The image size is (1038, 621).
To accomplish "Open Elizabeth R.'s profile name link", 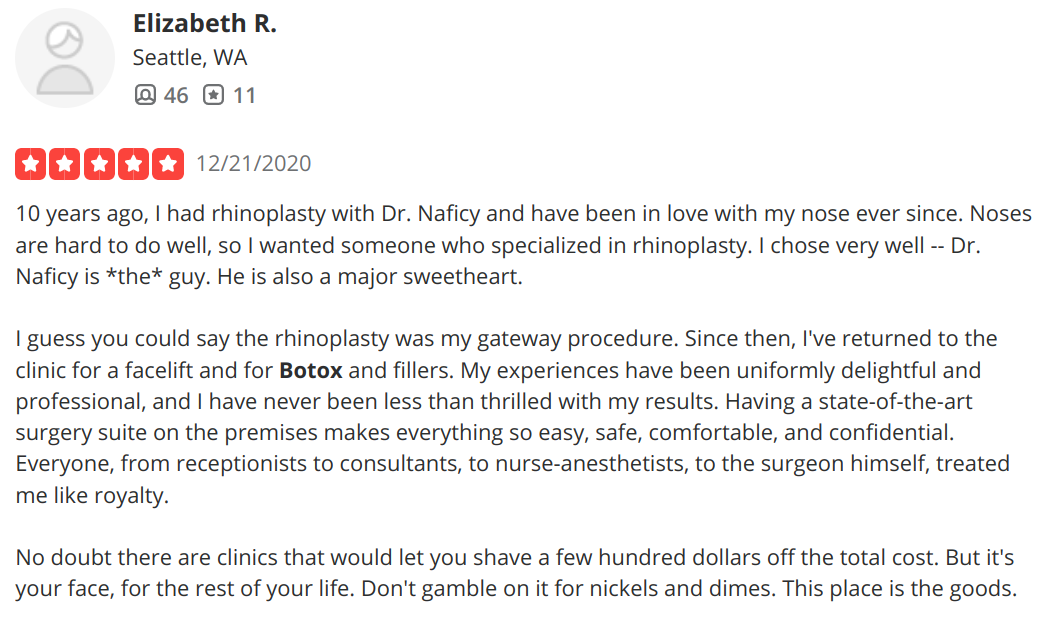I will [x=205, y=23].
